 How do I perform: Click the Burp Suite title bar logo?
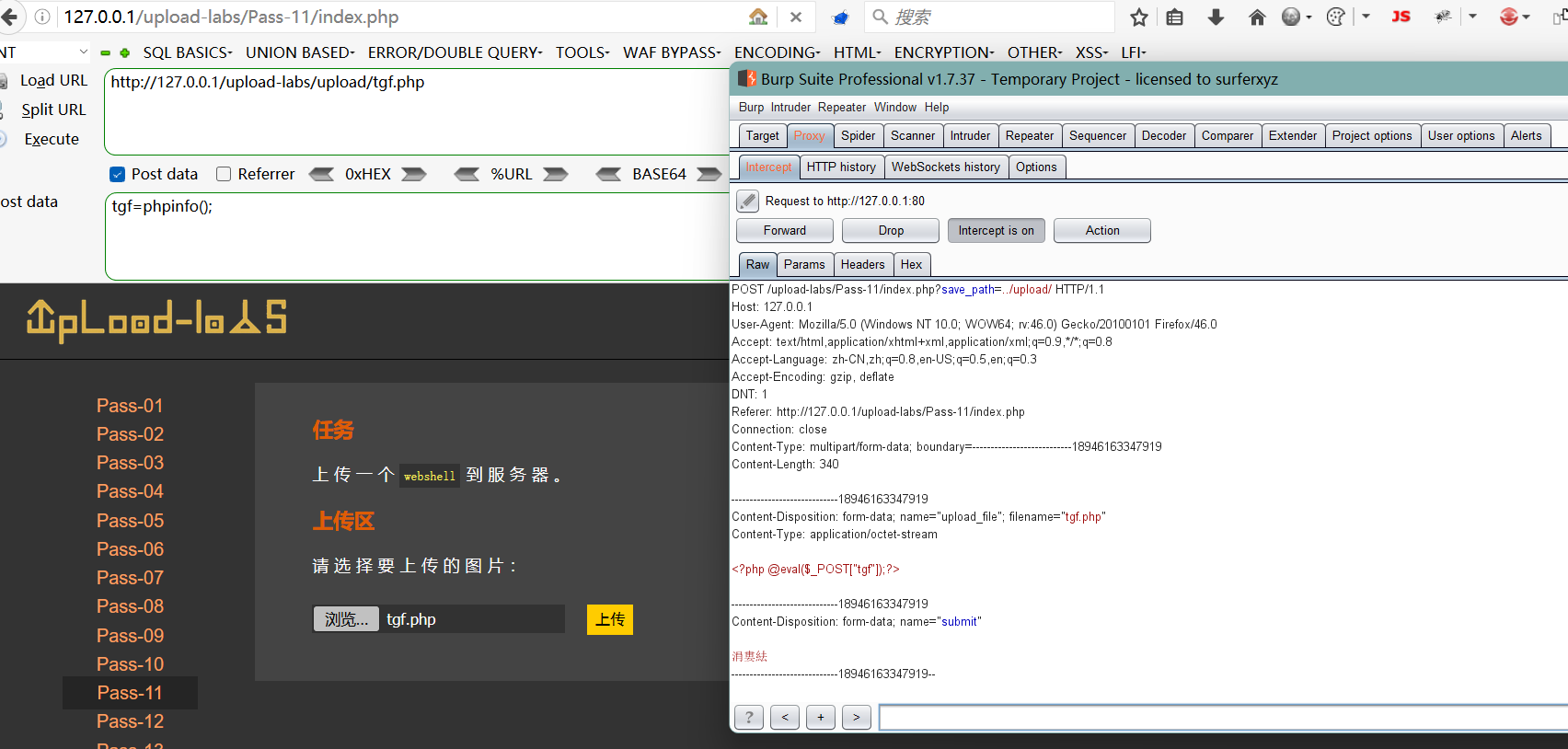(748, 79)
